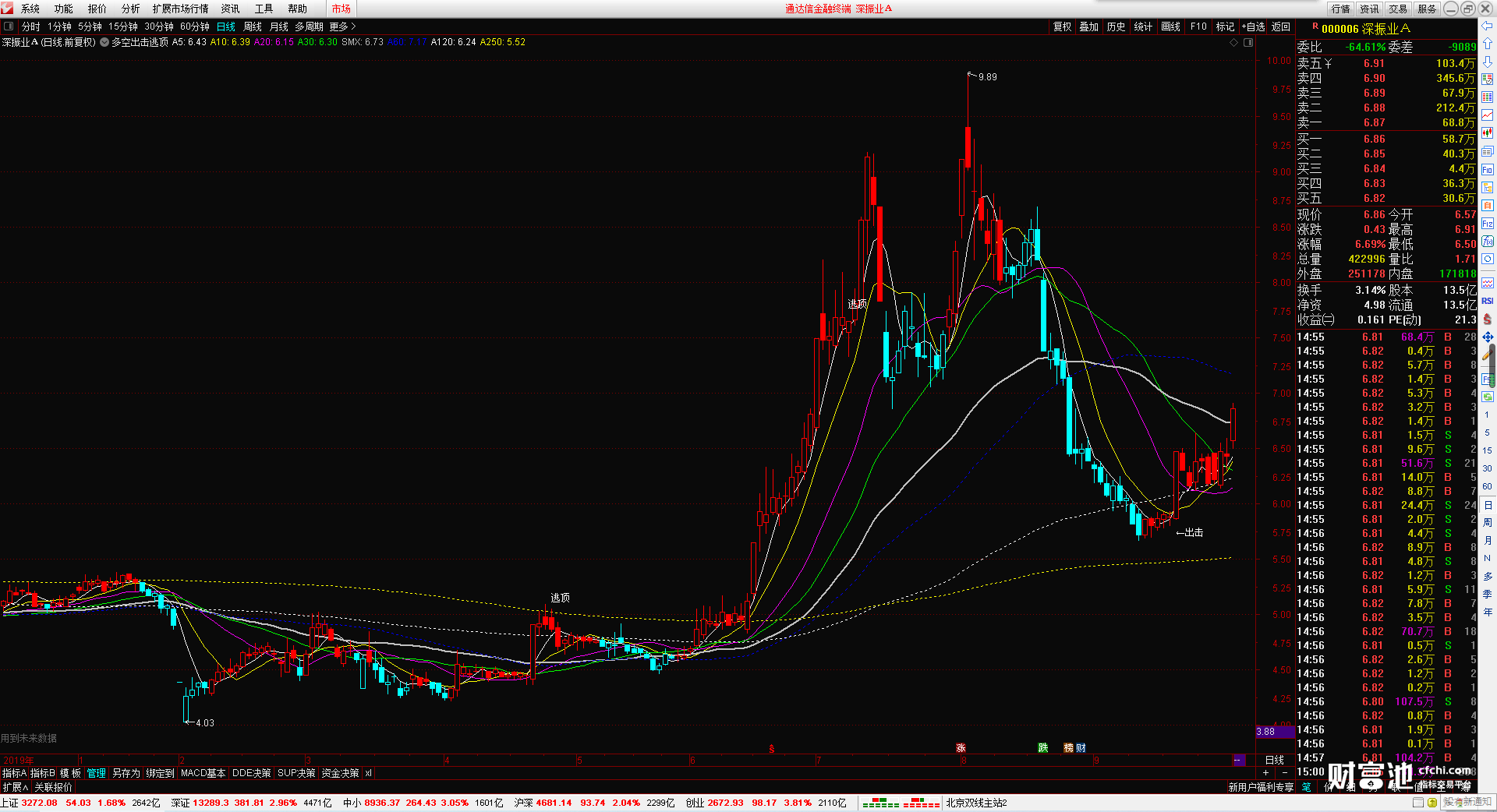
Task: Click the '跌' green marker at chart bottom
Action: pyautogui.click(x=1043, y=748)
